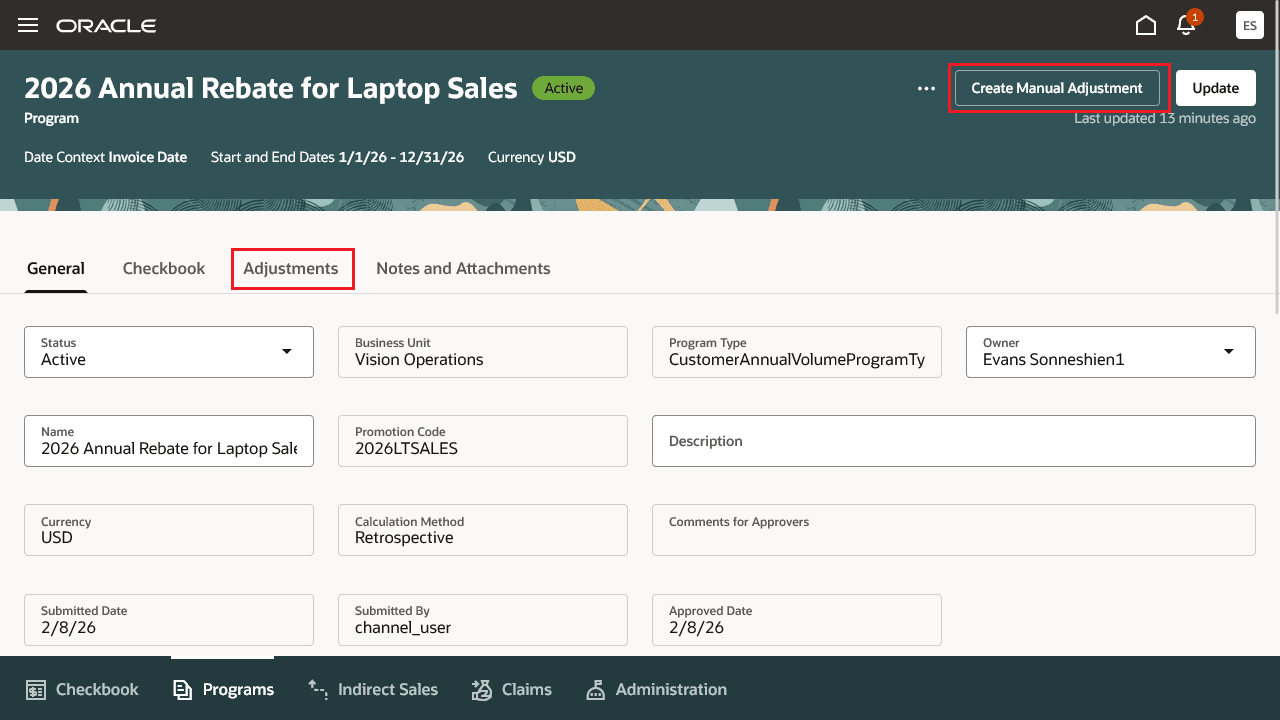1280x720 pixels.
Task: Select Claims label in bottom navigation
Action: pos(527,689)
